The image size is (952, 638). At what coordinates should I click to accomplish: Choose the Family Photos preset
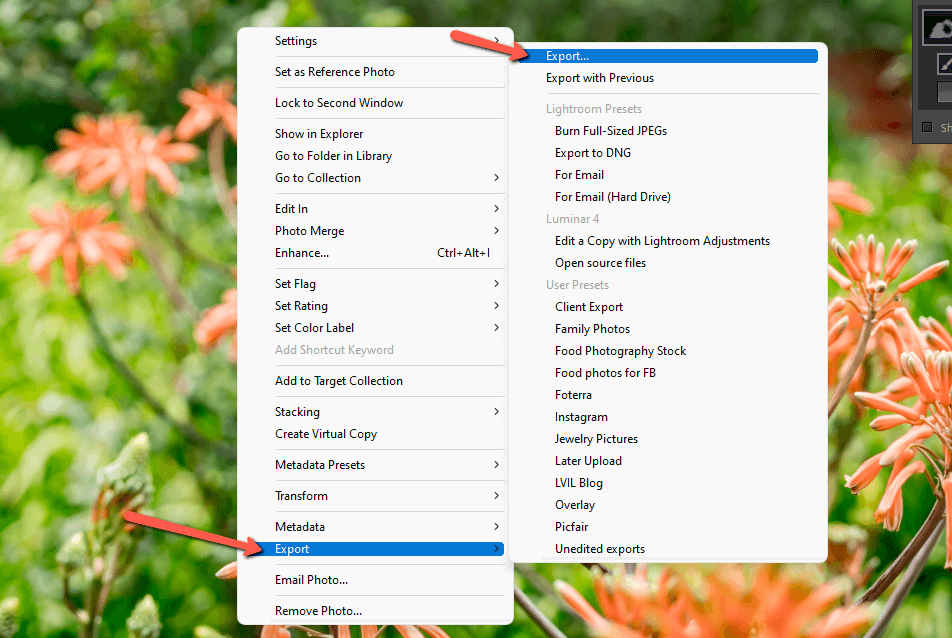pyautogui.click(x=668, y=329)
